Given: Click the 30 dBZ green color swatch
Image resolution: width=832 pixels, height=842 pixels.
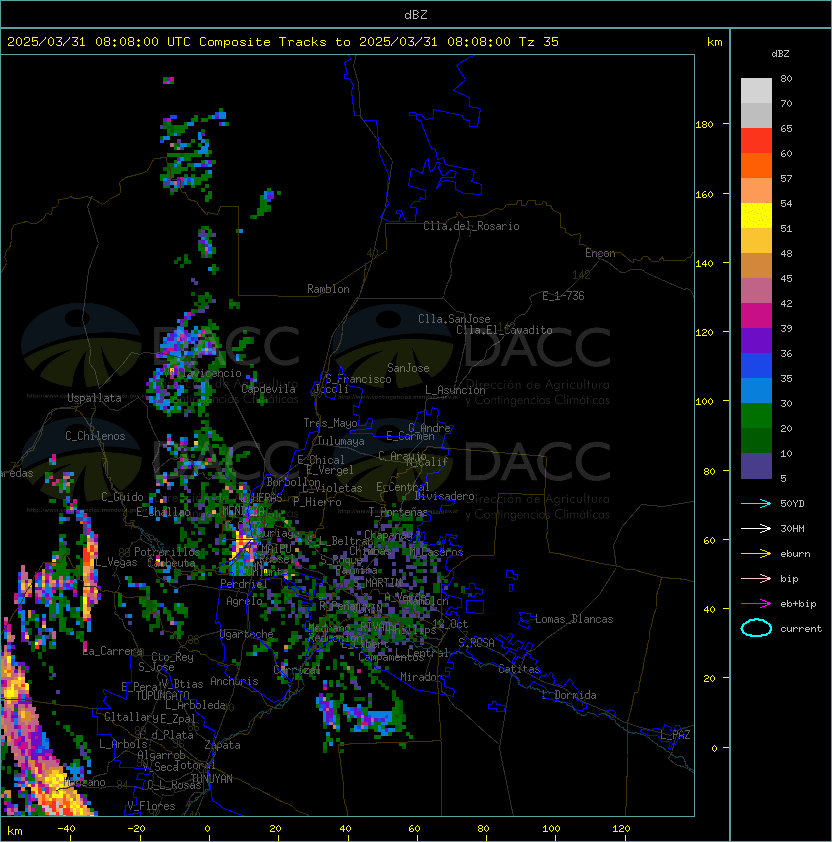Looking at the screenshot, I should pyautogui.click(x=756, y=416).
